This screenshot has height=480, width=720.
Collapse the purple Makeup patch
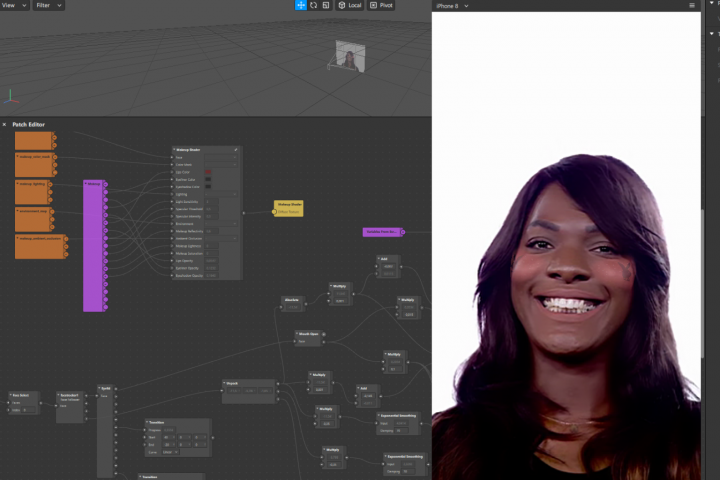point(86,184)
